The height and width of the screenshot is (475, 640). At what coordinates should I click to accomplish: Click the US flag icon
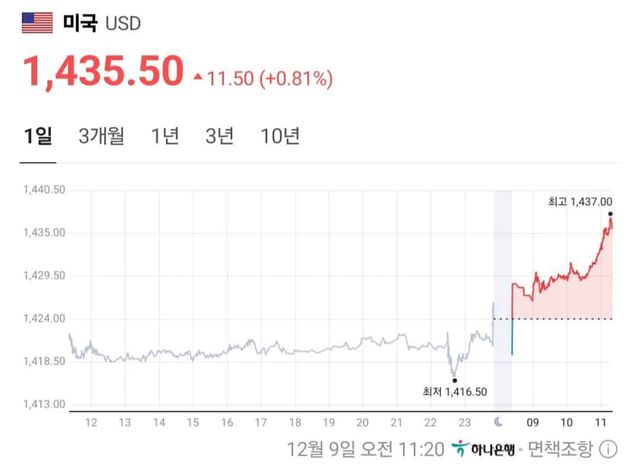coord(39,20)
